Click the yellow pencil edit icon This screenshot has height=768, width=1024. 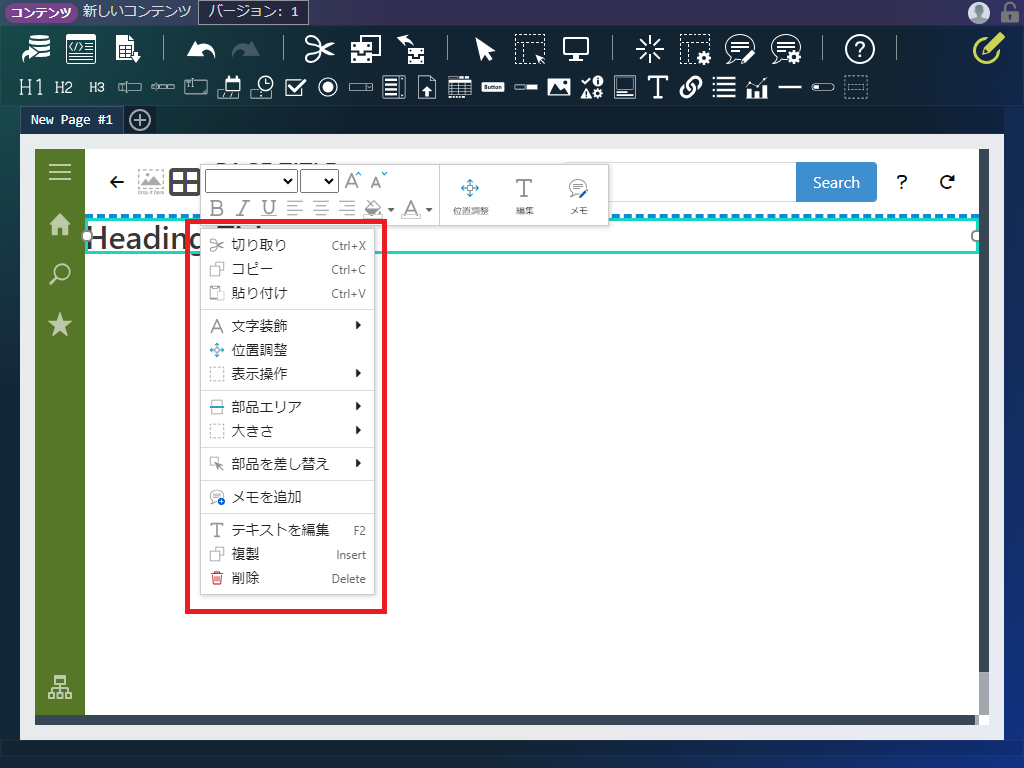pos(988,48)
